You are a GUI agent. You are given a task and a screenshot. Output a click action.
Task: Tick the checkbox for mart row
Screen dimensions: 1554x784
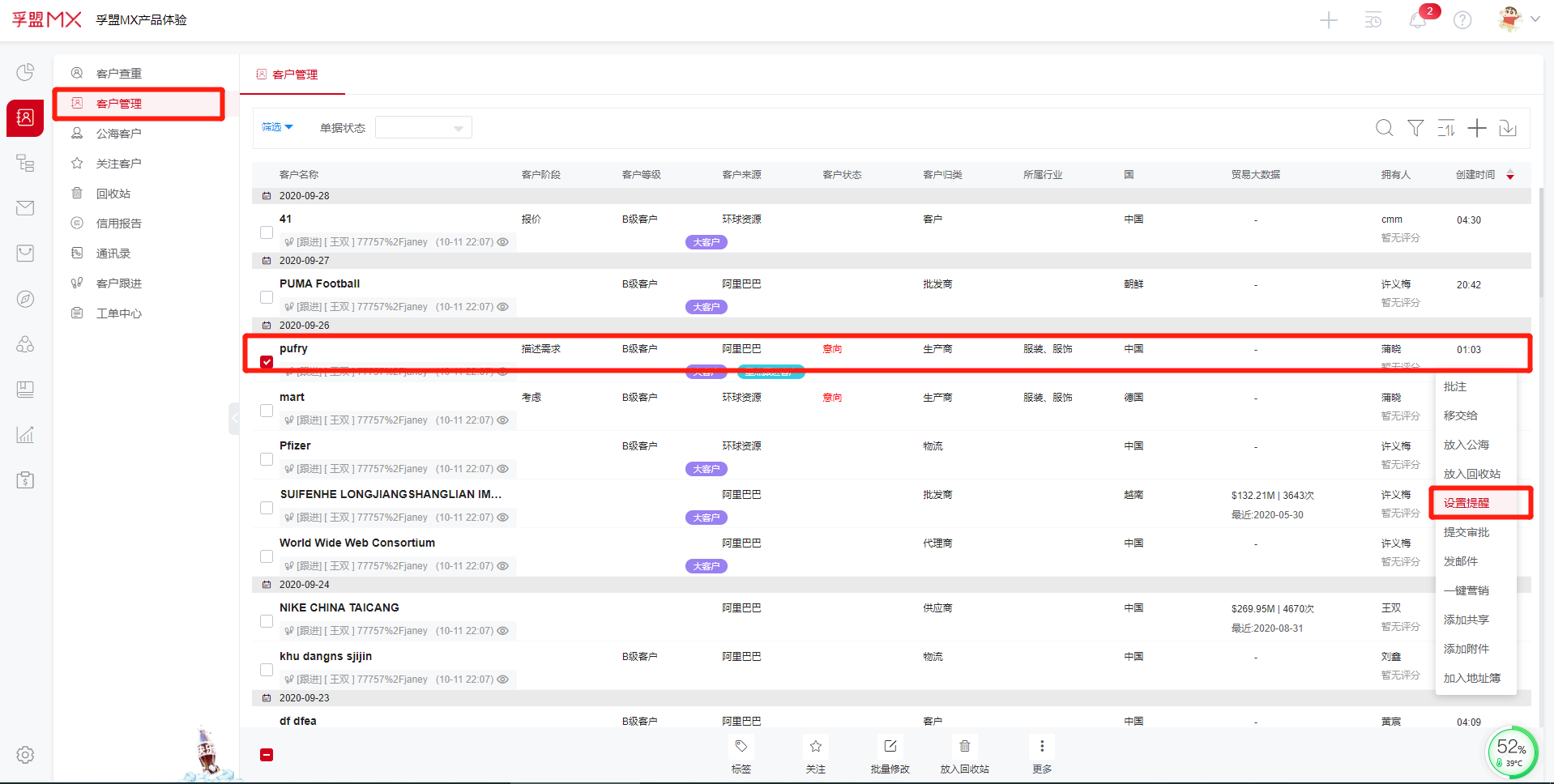click(267, 411)
